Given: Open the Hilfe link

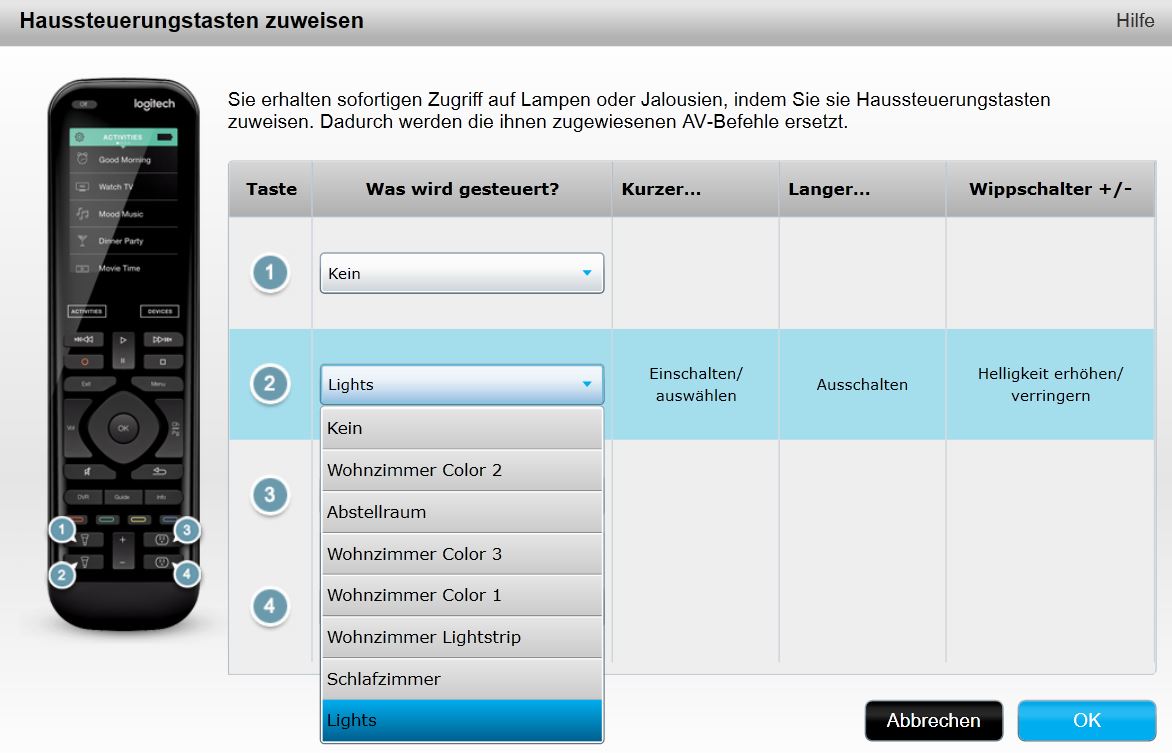Looking at the screenshot, I should pos(1135,21).
